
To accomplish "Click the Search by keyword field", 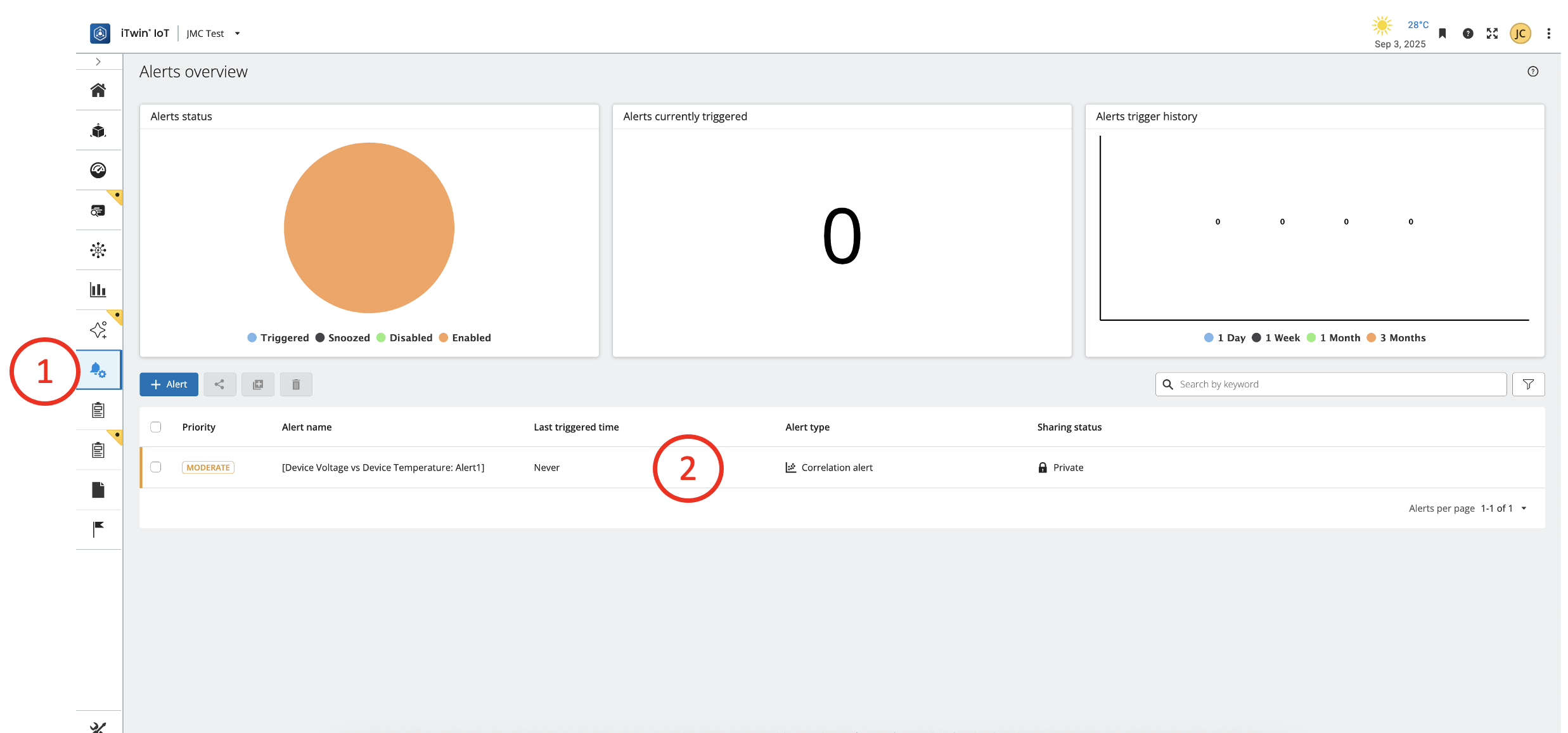I will [1331, 384].
